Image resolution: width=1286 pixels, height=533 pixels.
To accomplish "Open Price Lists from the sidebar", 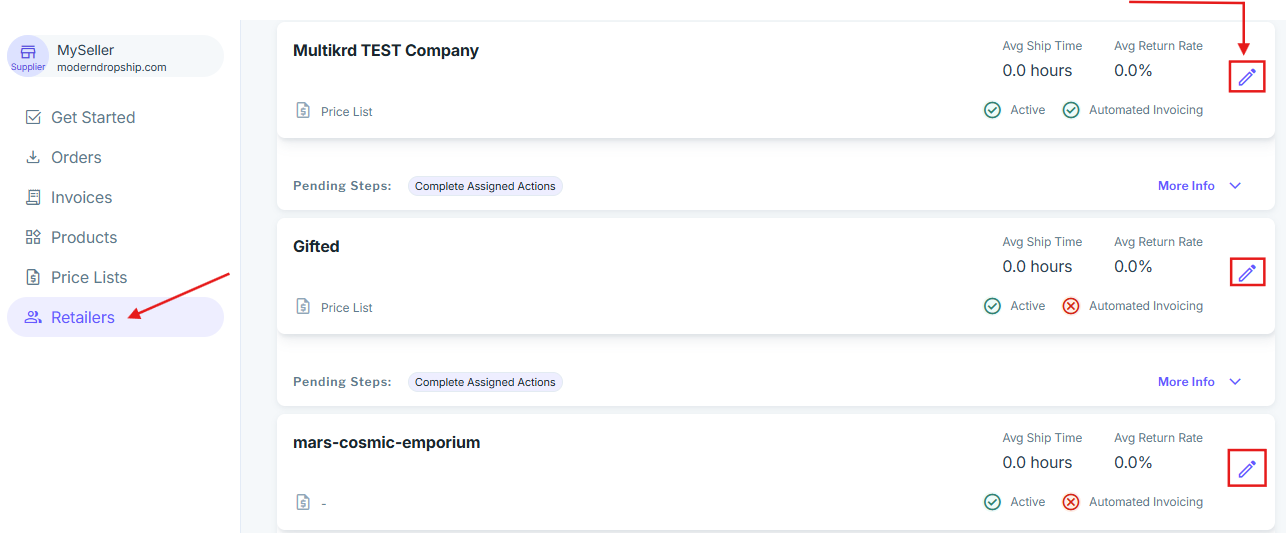I will (x=89, y=277).
